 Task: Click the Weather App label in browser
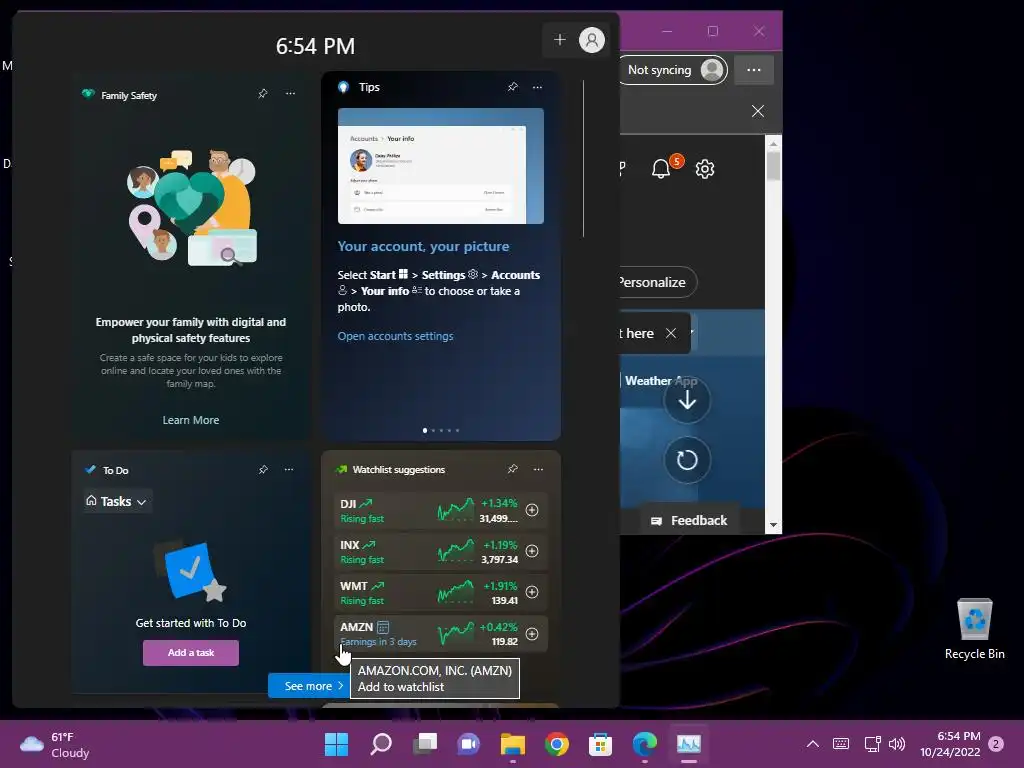pyautogui.click(x=661, y=381)
